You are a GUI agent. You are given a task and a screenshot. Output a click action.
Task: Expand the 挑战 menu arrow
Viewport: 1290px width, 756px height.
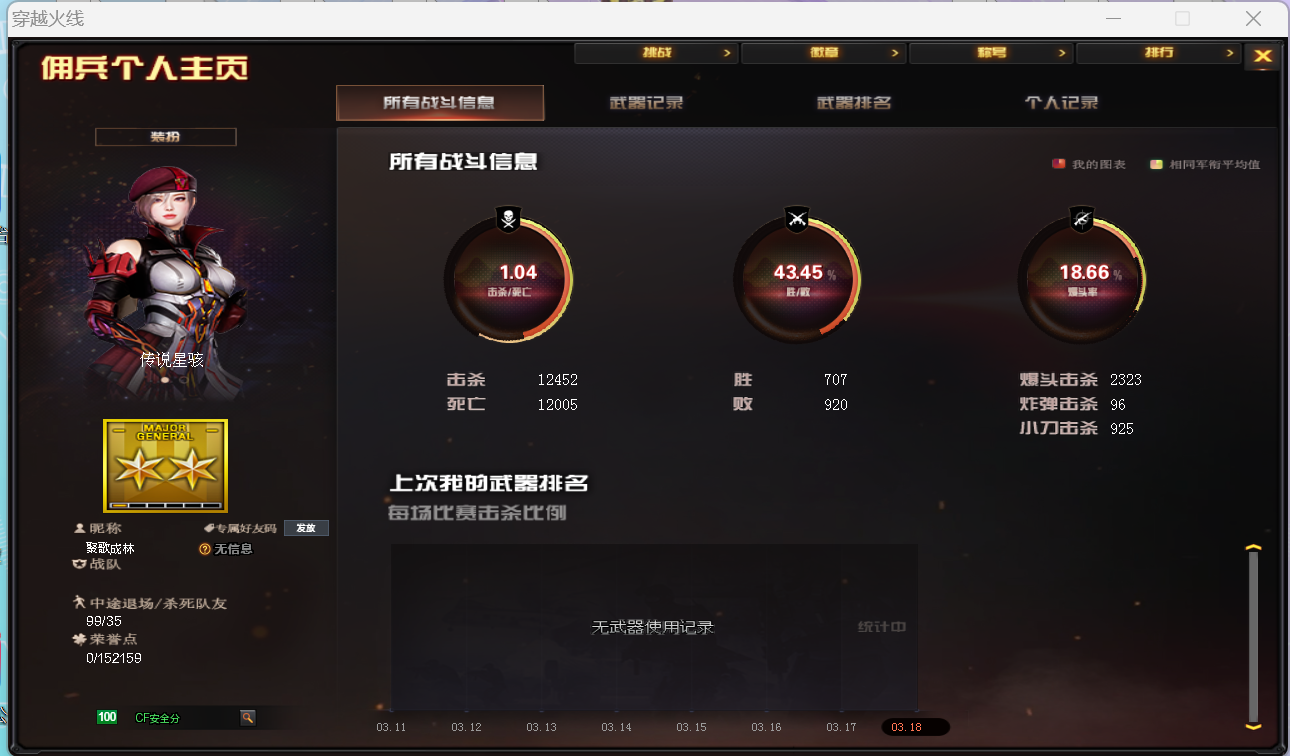[727, 53]
